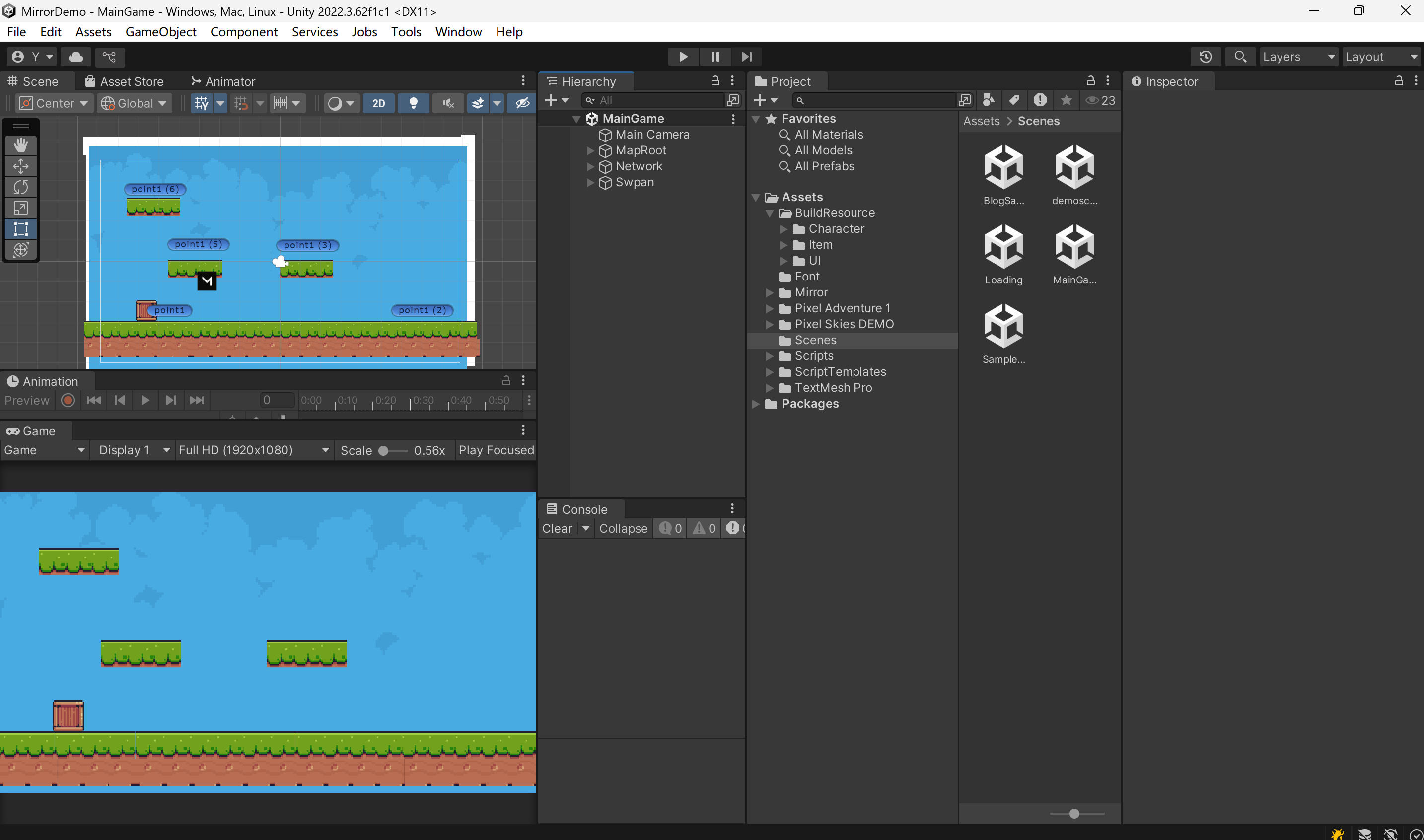Open Undo History icon
Screen dimensions: 1424x840
[1206, 57]
